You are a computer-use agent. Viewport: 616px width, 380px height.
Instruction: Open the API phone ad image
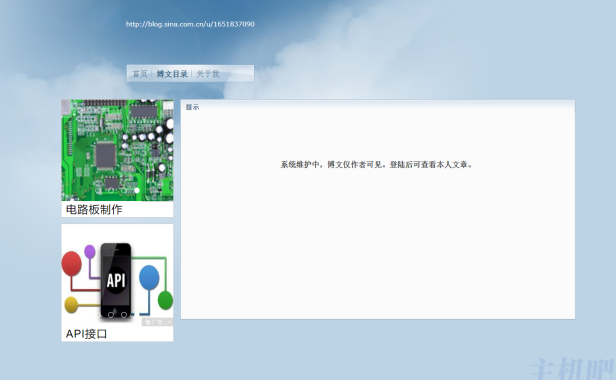tap(117, 275)
